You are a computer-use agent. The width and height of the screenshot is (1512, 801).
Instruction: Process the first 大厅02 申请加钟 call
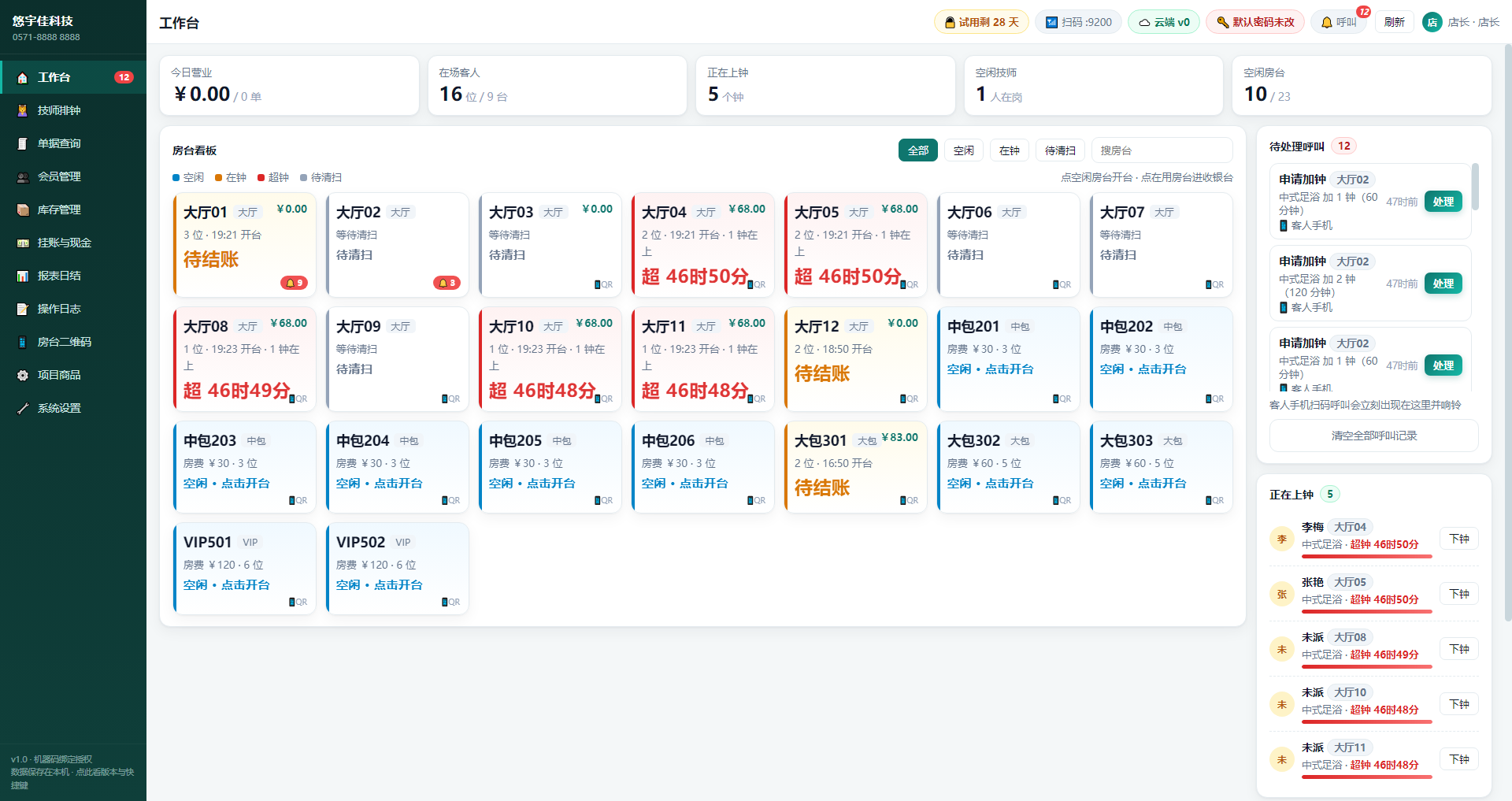point(1443,202)
